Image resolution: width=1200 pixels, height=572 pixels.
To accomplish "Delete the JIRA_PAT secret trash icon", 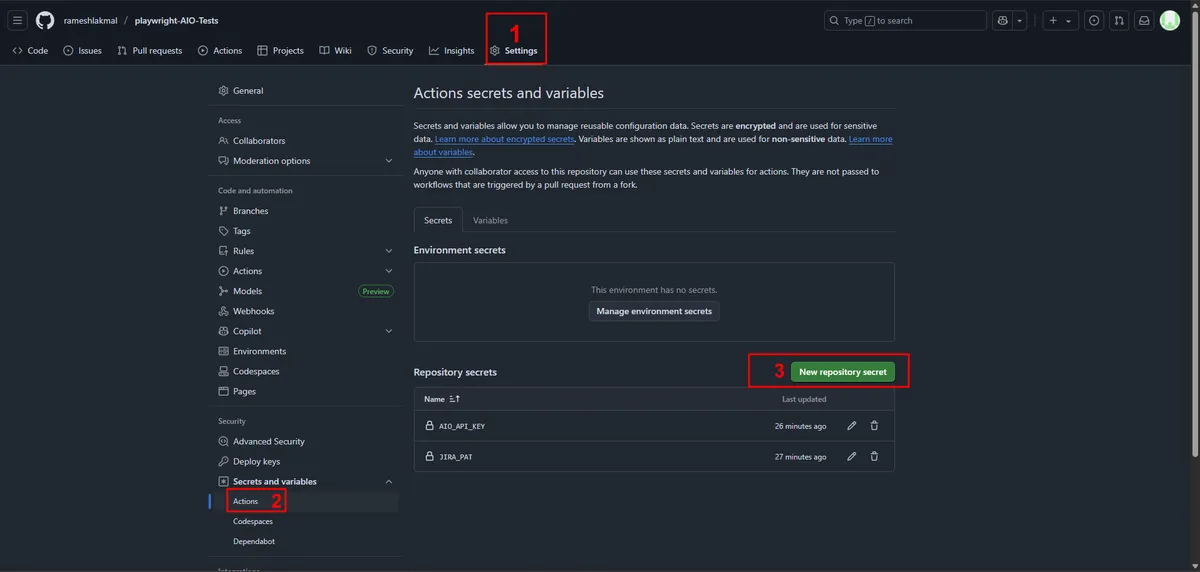I will pyautogui.click(x=874, y=456).
